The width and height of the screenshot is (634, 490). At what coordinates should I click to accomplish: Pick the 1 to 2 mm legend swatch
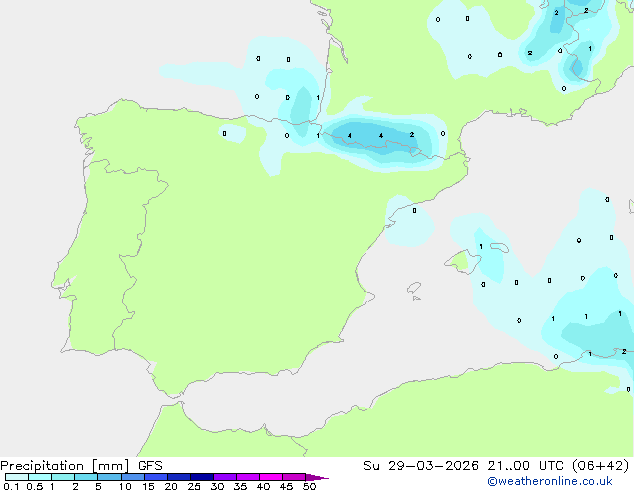click(x=63, y=477)
